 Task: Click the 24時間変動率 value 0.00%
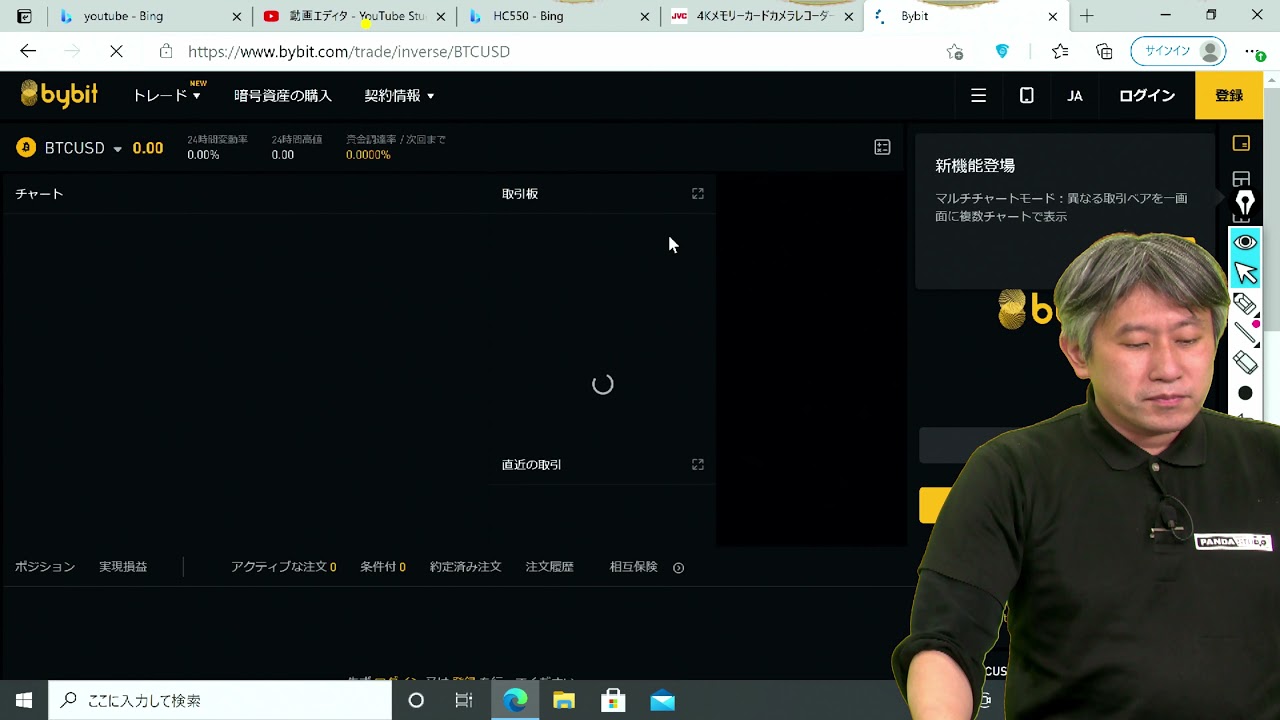[x=203, y=155]
